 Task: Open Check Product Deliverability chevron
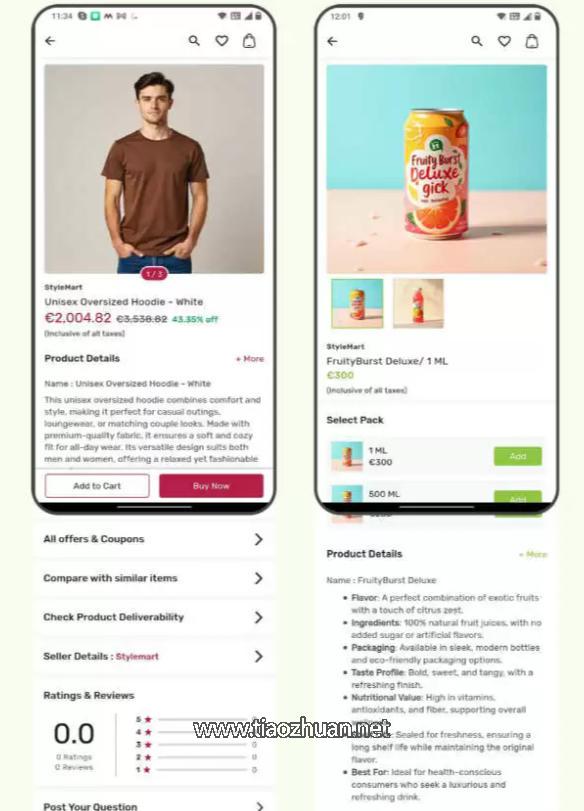click(259, 617)
